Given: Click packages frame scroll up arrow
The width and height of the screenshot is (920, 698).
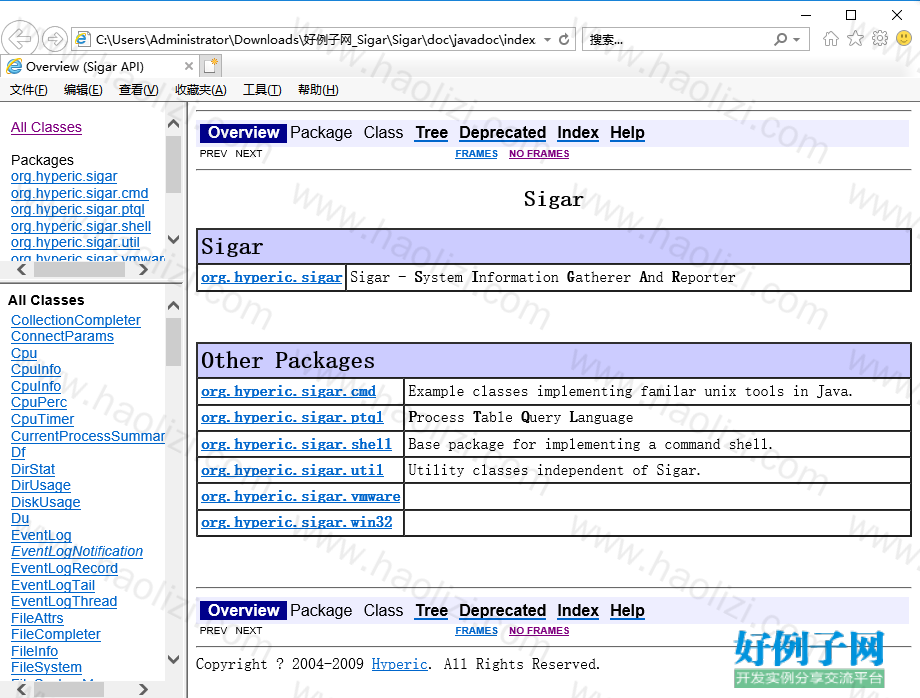Looking at the screenshot, I should [x=173, y=124].
